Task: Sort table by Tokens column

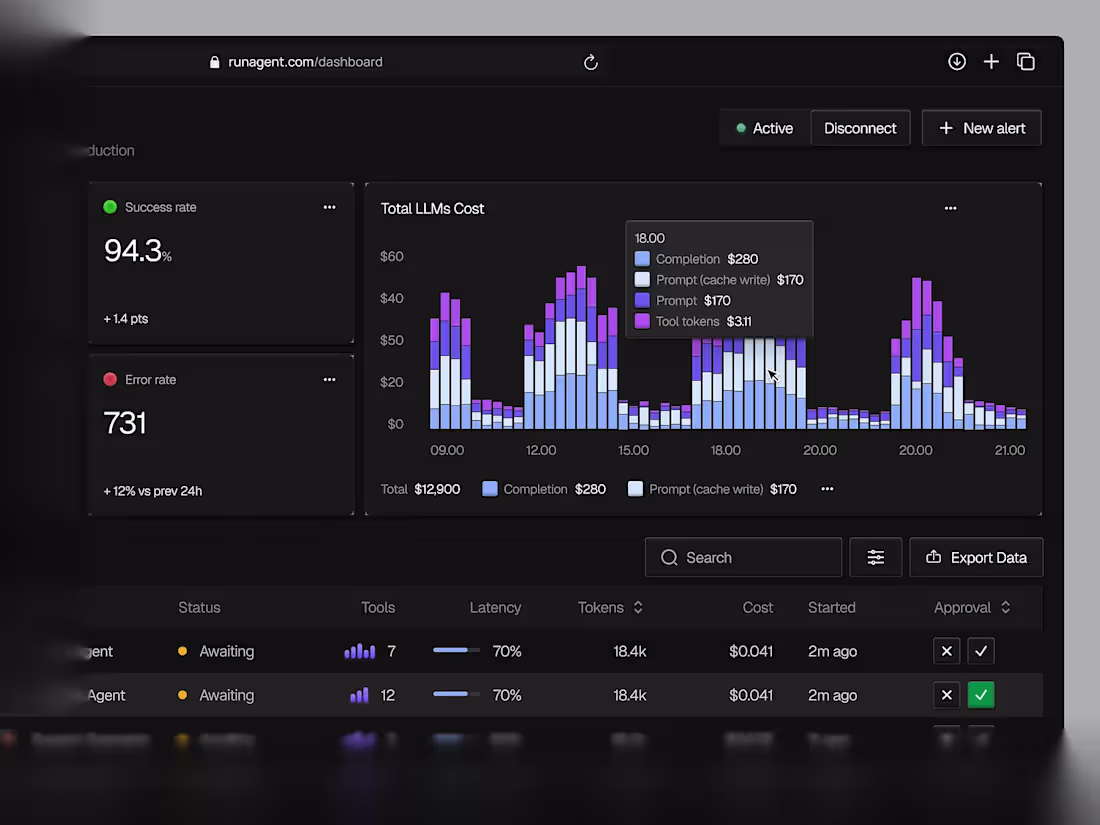Action: coord(610,608)
